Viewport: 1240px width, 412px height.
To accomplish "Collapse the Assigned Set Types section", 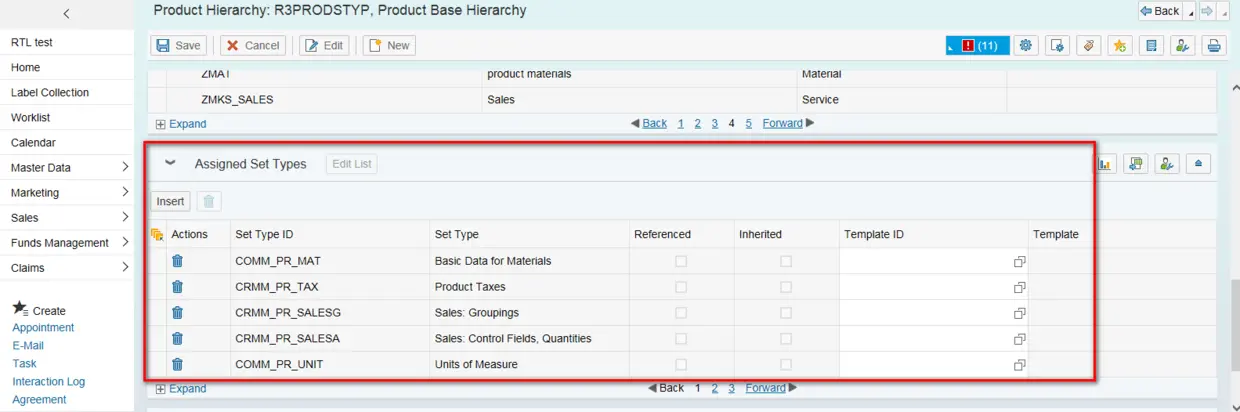I will click(x=170, y=163).
